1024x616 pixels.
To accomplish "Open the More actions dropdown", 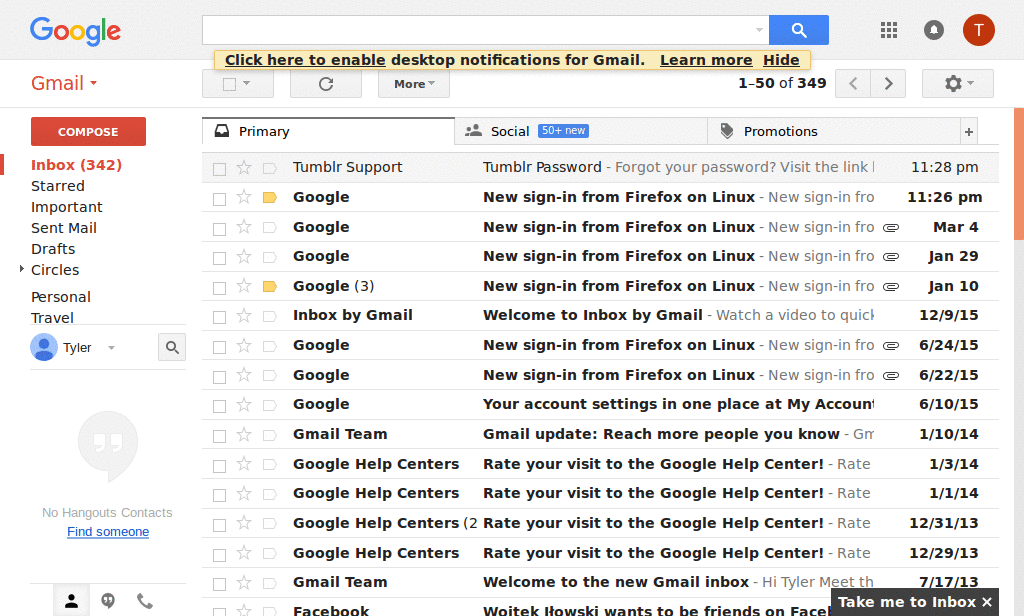I will (414, 84).
